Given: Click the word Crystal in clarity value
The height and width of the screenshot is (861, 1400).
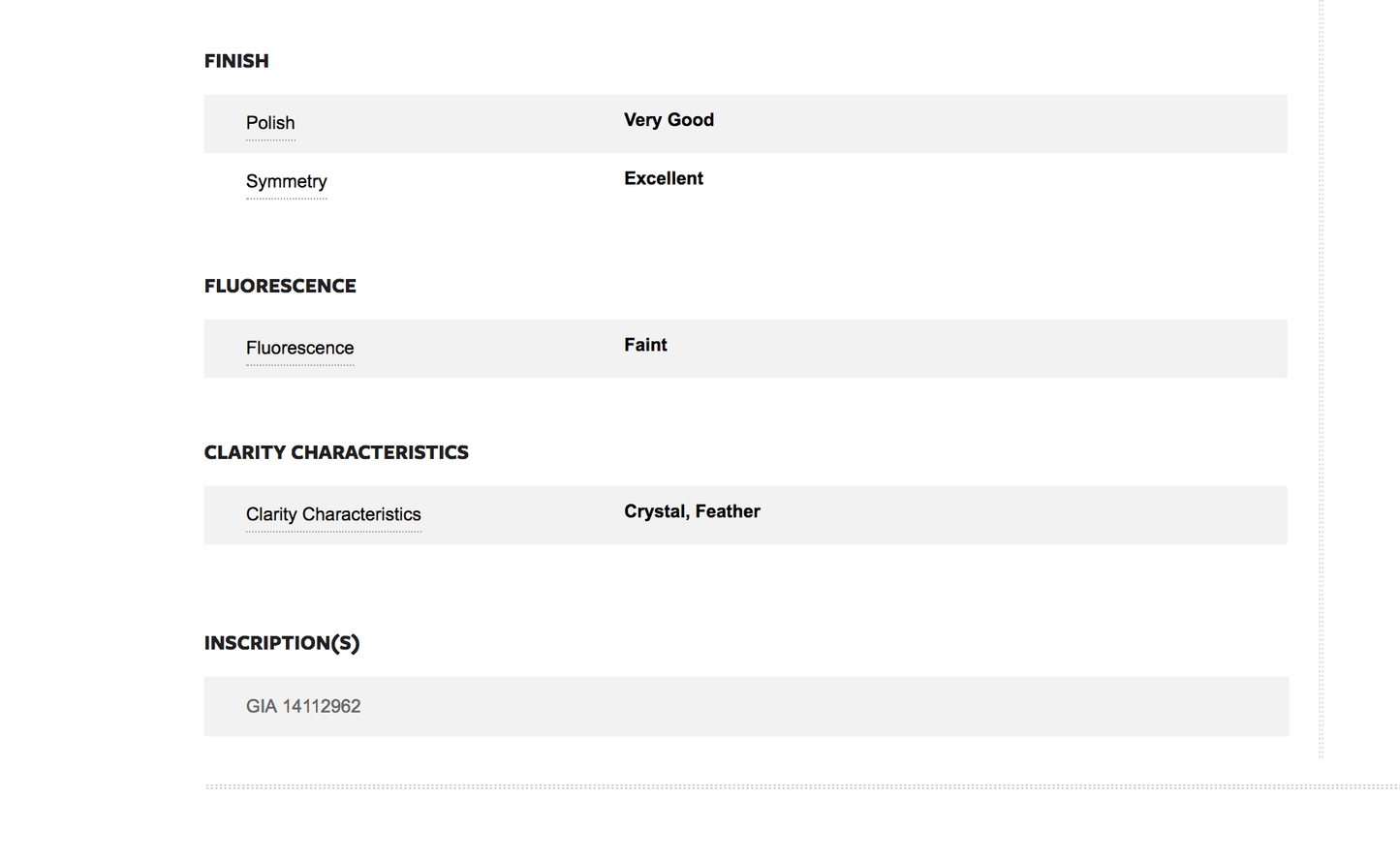Looking at the screenshot, I should tap(655, 511).
